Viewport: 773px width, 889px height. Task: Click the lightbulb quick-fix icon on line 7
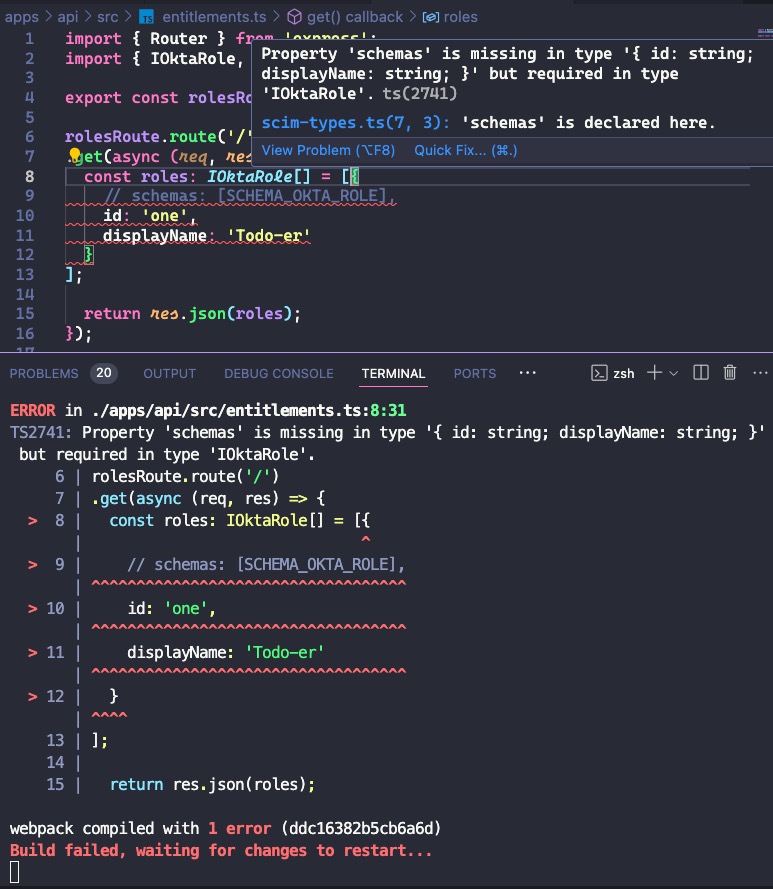tap(74, 155)
